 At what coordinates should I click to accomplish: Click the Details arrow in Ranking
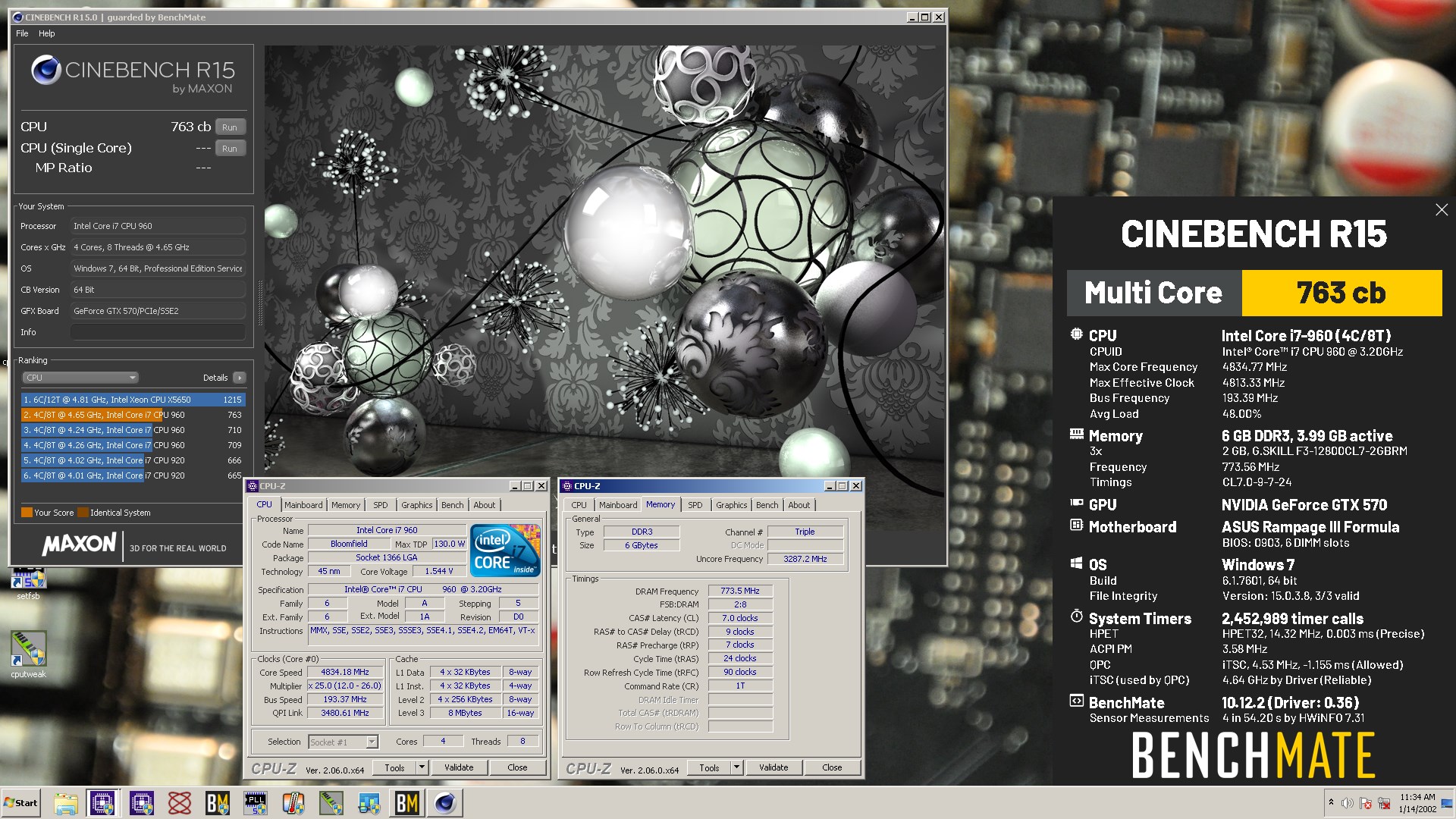pos(239,378)
